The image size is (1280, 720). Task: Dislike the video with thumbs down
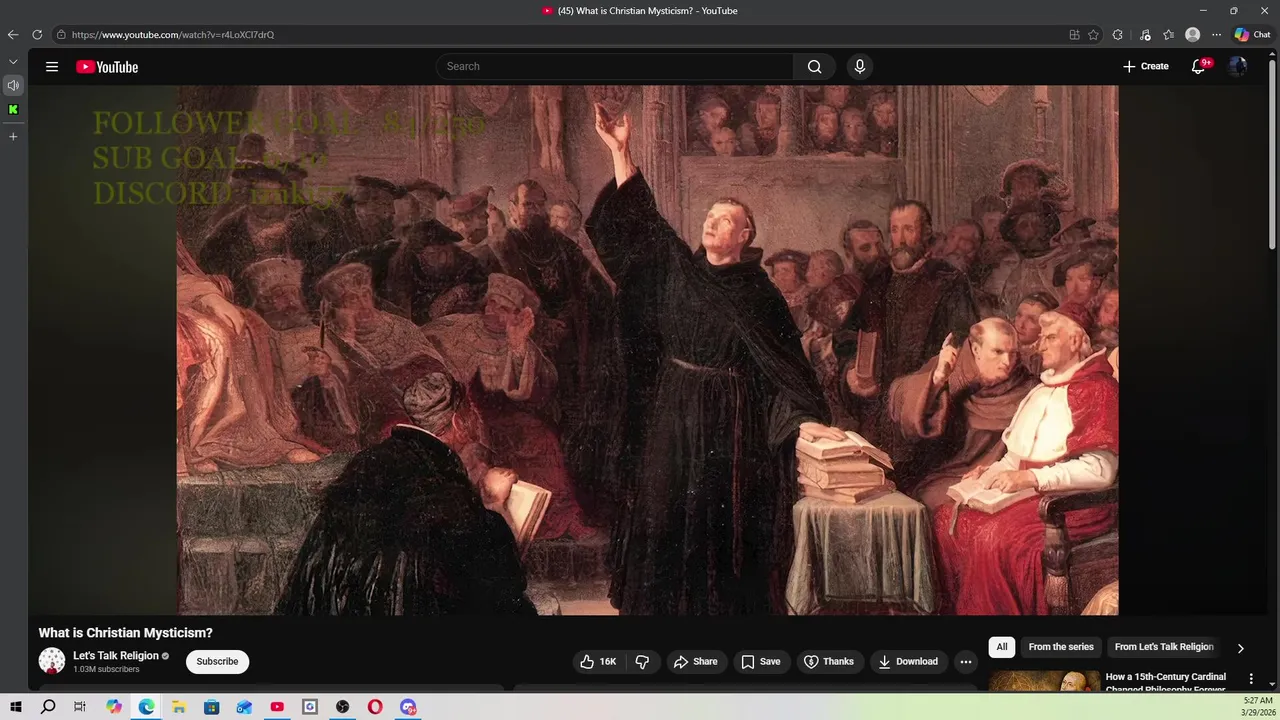(642, 662)
